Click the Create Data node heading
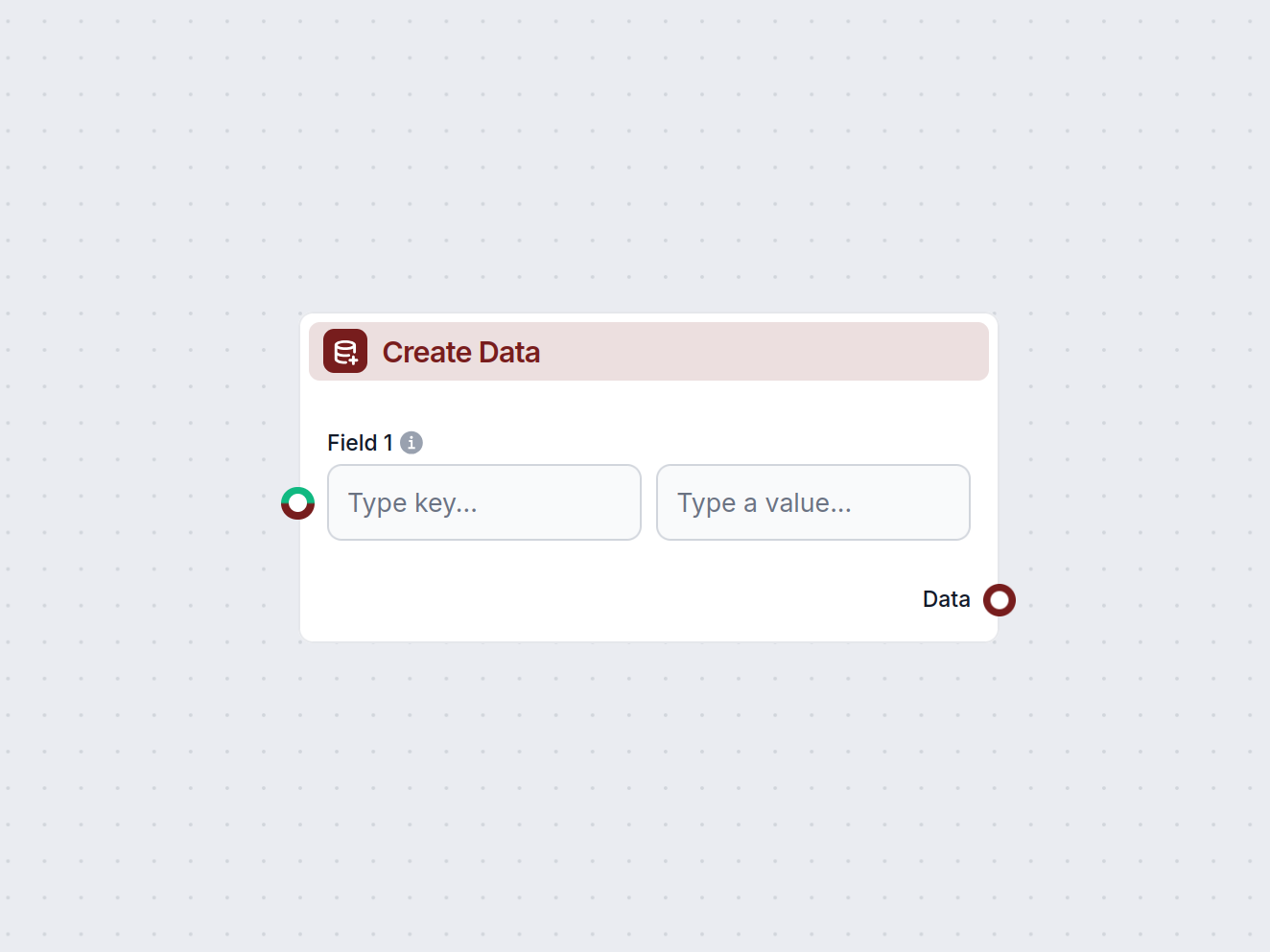The width and height of the screenshot is (1270, 952). click(x=460, y=352)
